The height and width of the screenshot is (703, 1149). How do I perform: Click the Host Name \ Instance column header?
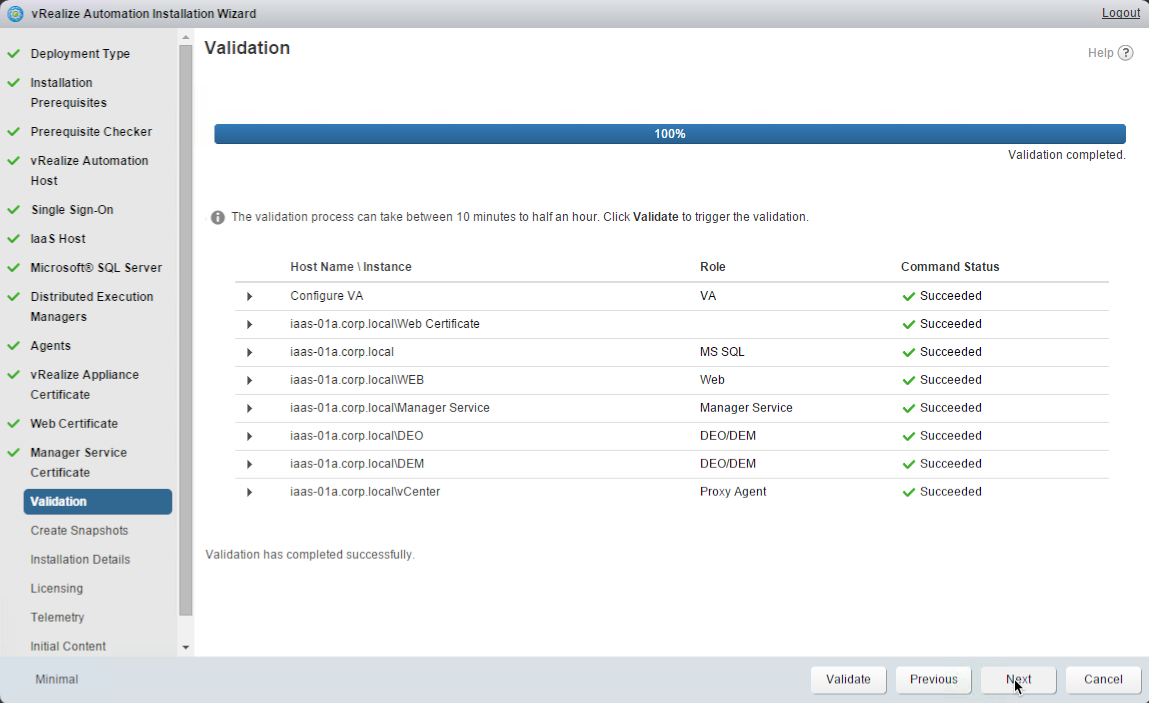(351, 267)
